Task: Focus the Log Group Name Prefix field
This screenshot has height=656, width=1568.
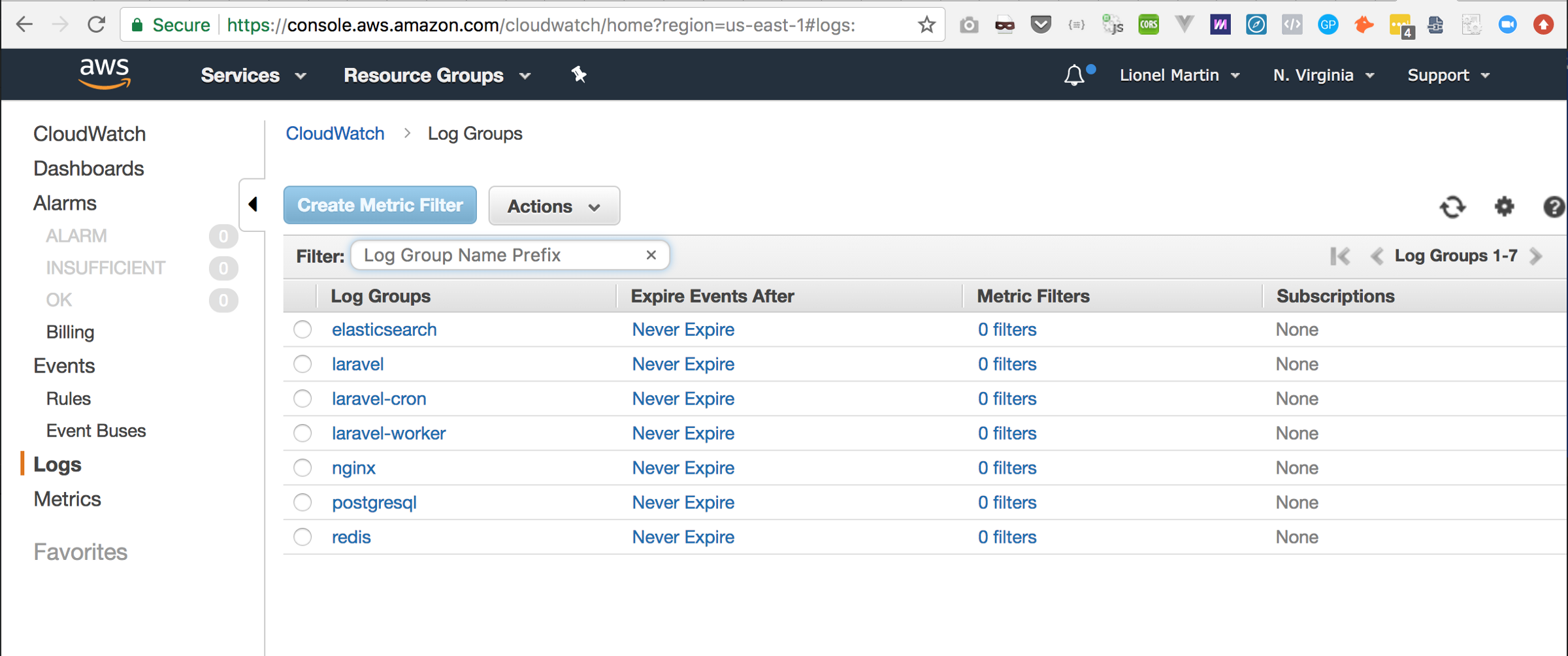Action: point(497,255)
